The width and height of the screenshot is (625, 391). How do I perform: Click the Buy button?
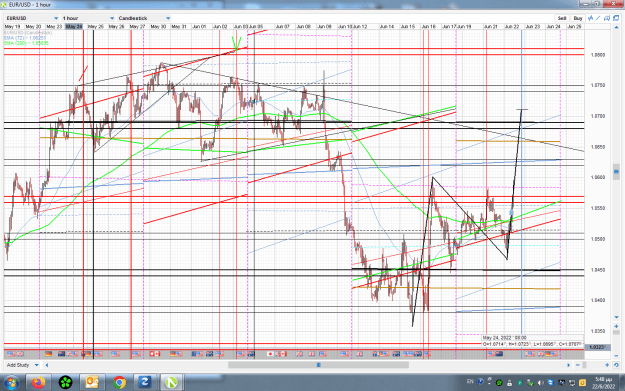tap(578, 18)
